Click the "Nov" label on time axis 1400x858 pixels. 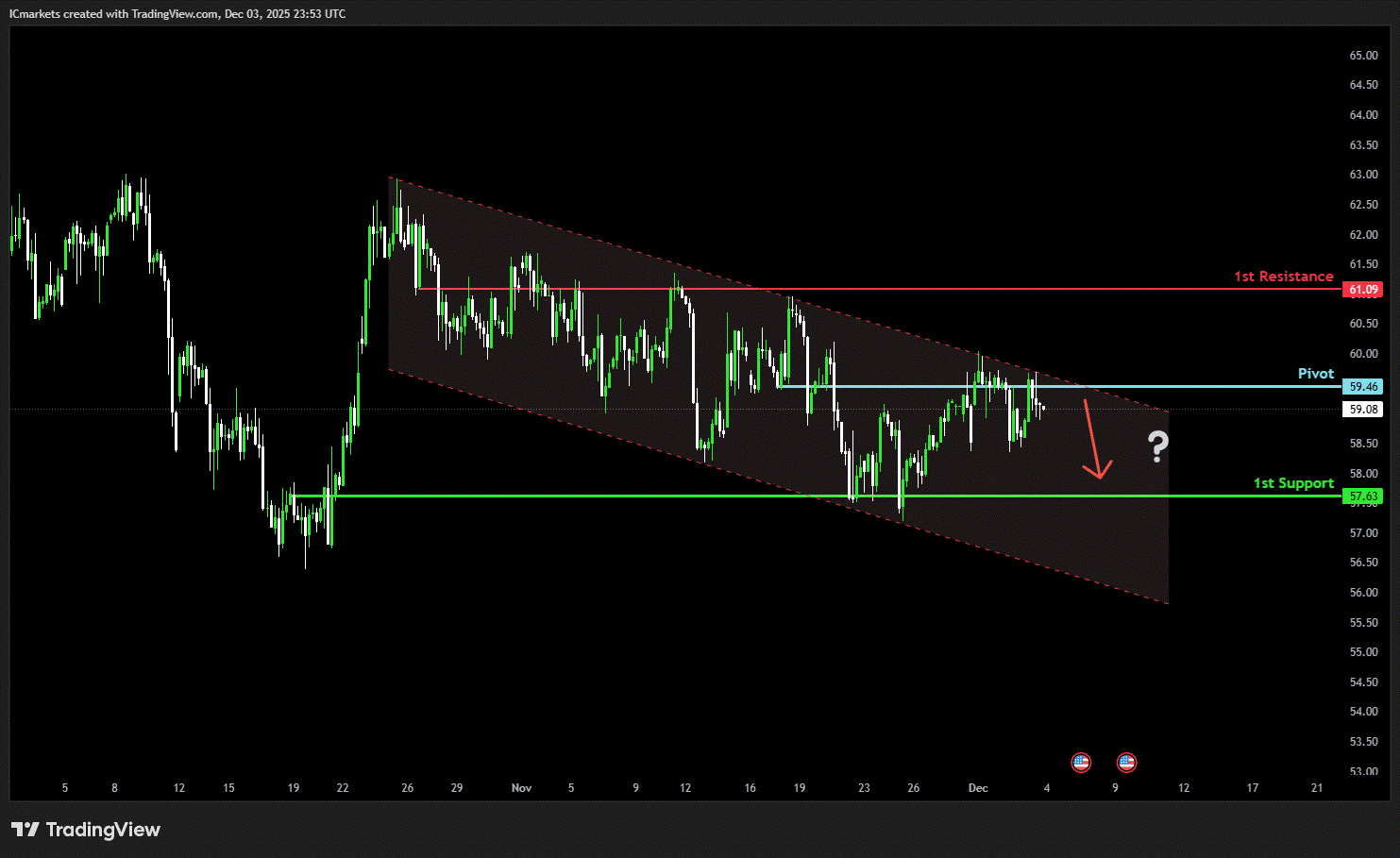[521, 788]
